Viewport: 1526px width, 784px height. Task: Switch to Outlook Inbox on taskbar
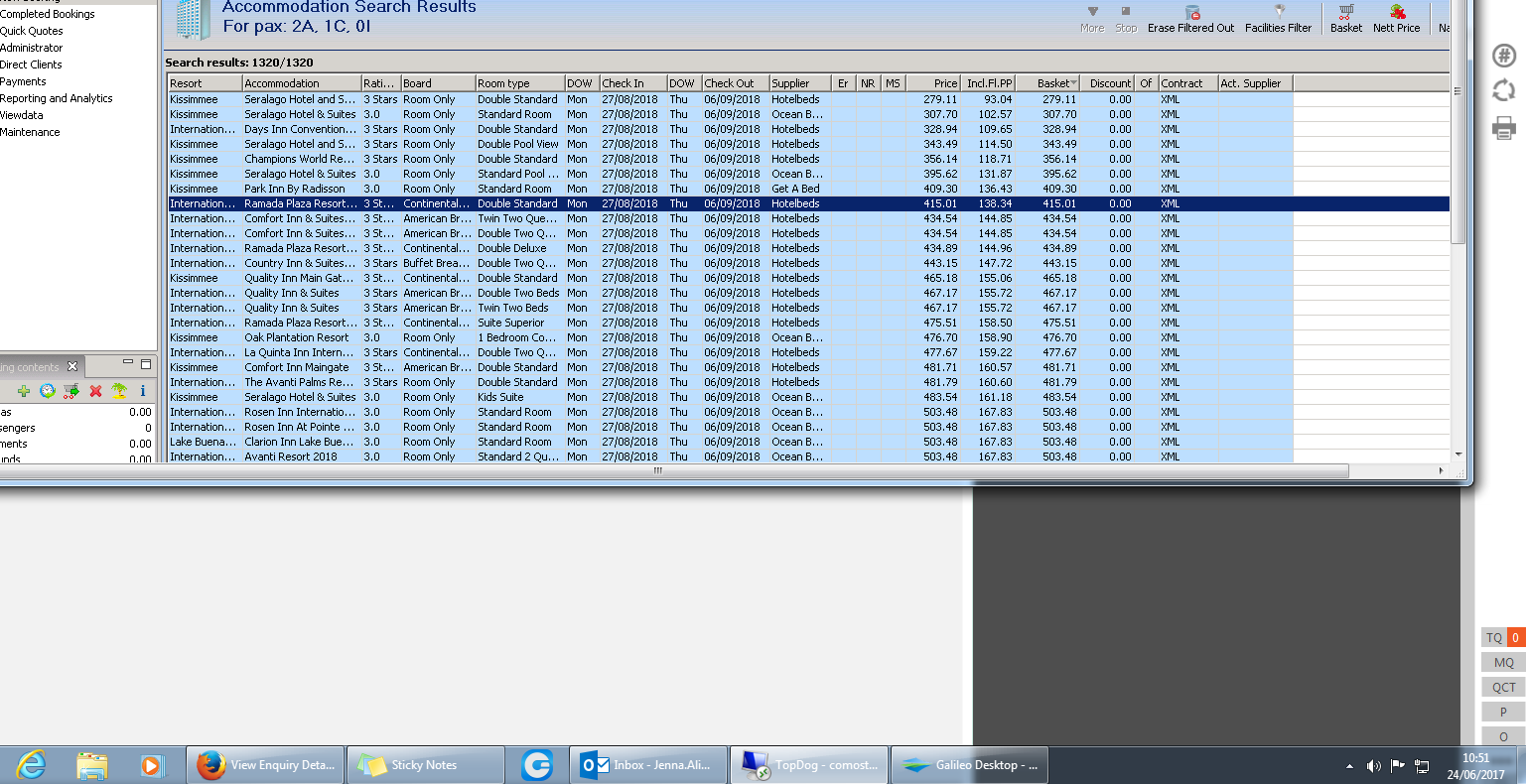(649, 765)
